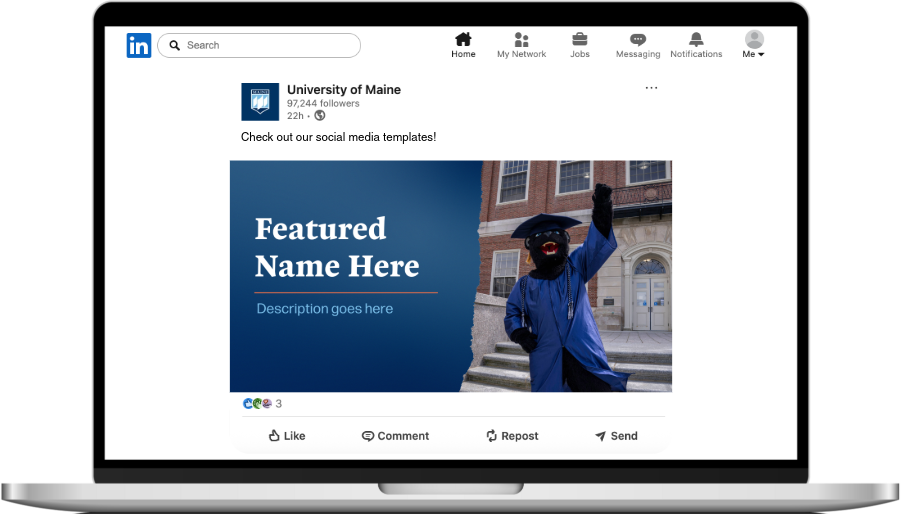Go to the Jobs tab
This screenshot has height=514, width=901.
(x=580, y=45)
